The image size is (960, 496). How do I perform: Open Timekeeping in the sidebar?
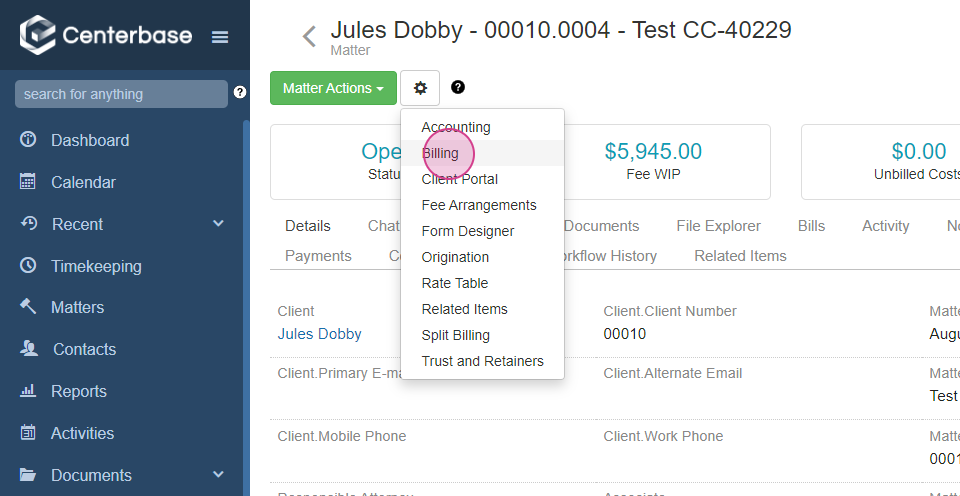point(96,266)
